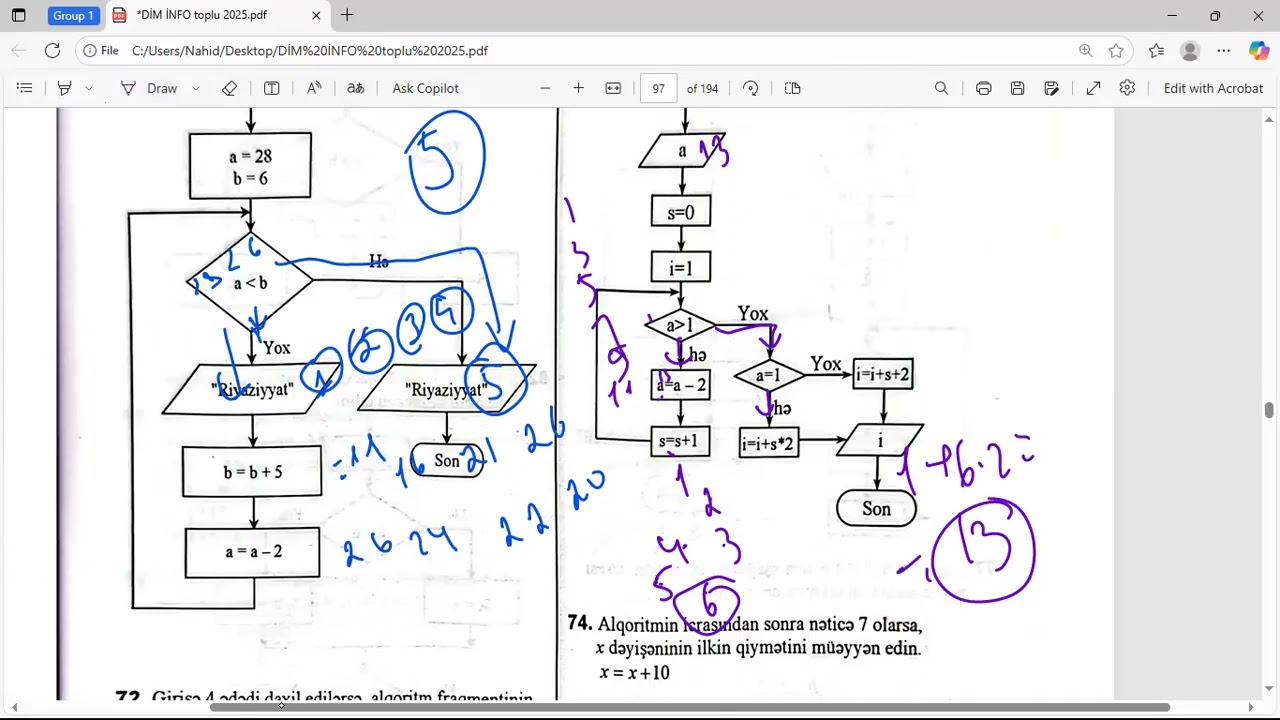
Task: Save the PDF file
Action: (x=1017, y=88)
